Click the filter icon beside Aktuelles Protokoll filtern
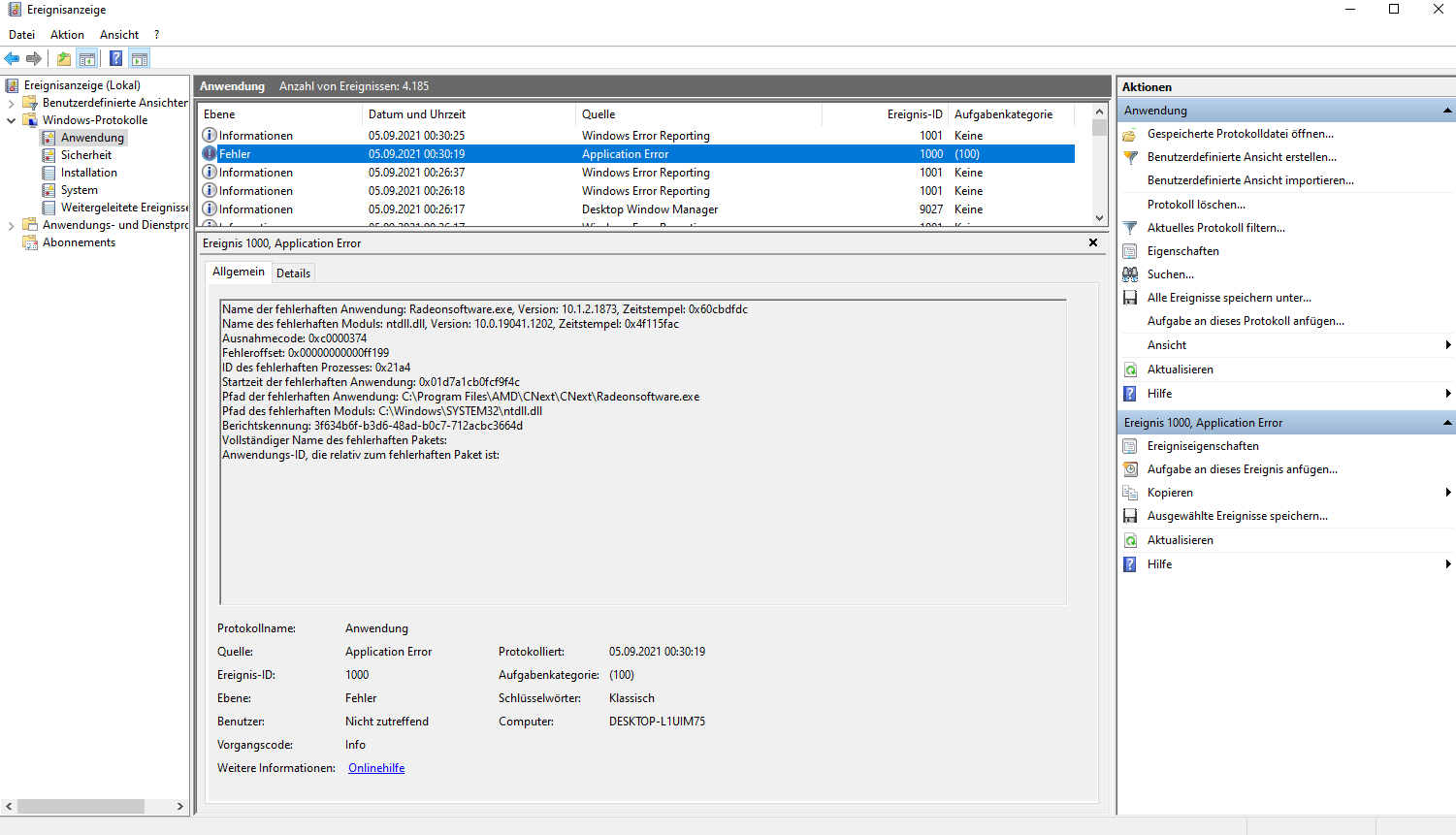The image size is (1456, 835). click(x=1130, y=228)
